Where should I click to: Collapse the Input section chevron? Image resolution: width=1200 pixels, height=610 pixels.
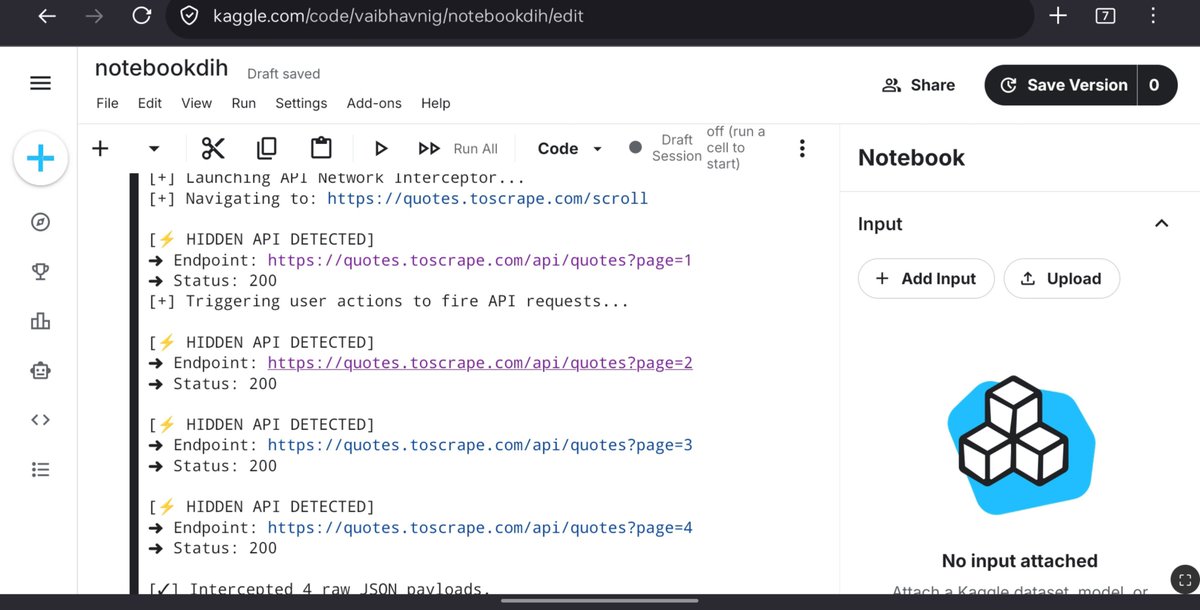[x=1161, y=223]
